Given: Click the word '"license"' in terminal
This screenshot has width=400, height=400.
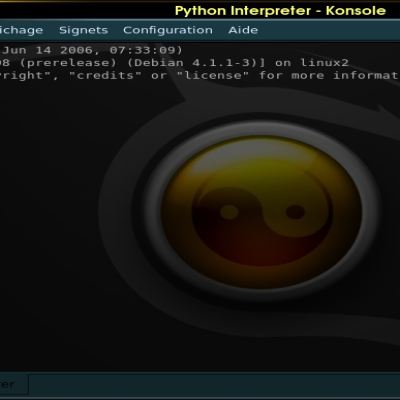Looking at the screenshot, I should point(213,75).
